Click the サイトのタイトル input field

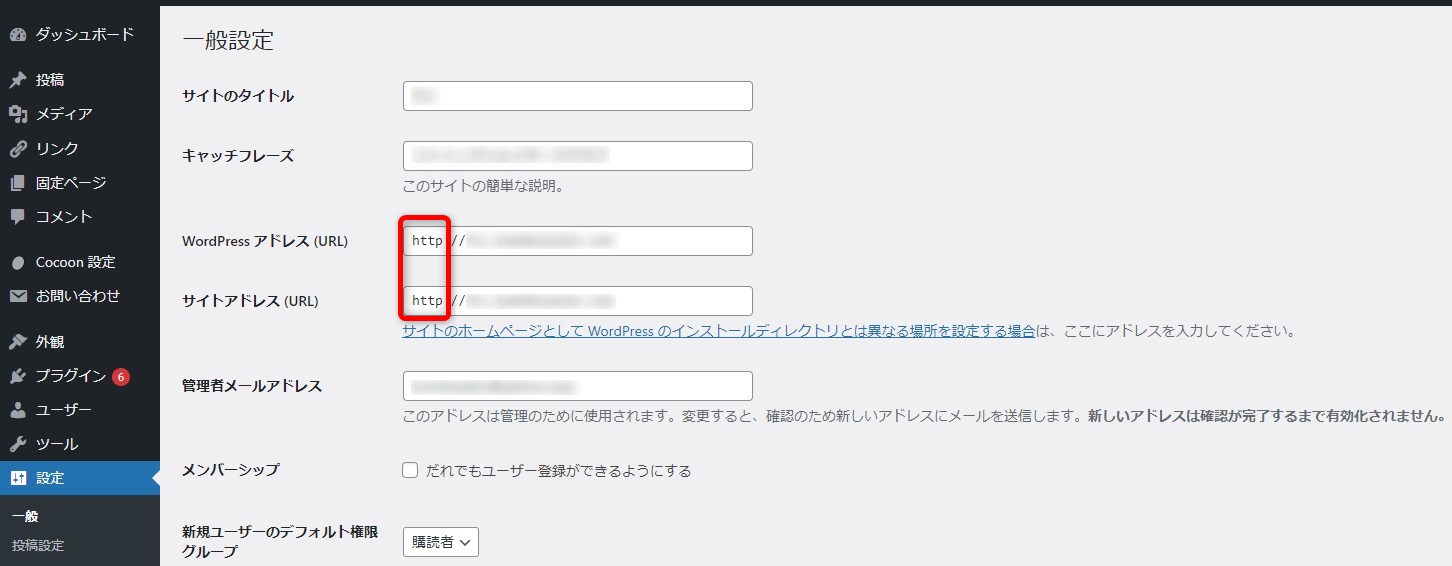[577, 96]
